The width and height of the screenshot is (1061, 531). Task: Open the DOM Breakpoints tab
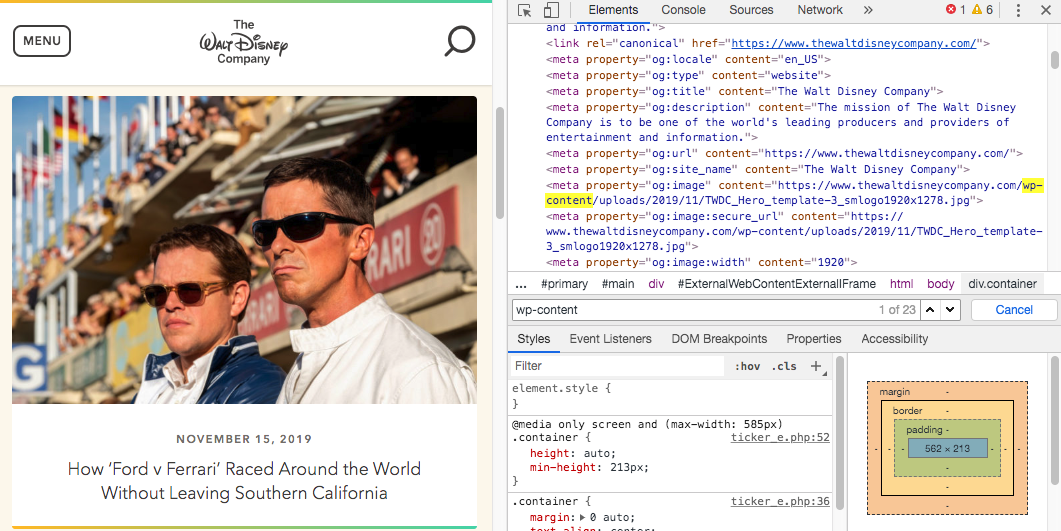(x=719, y=339)
